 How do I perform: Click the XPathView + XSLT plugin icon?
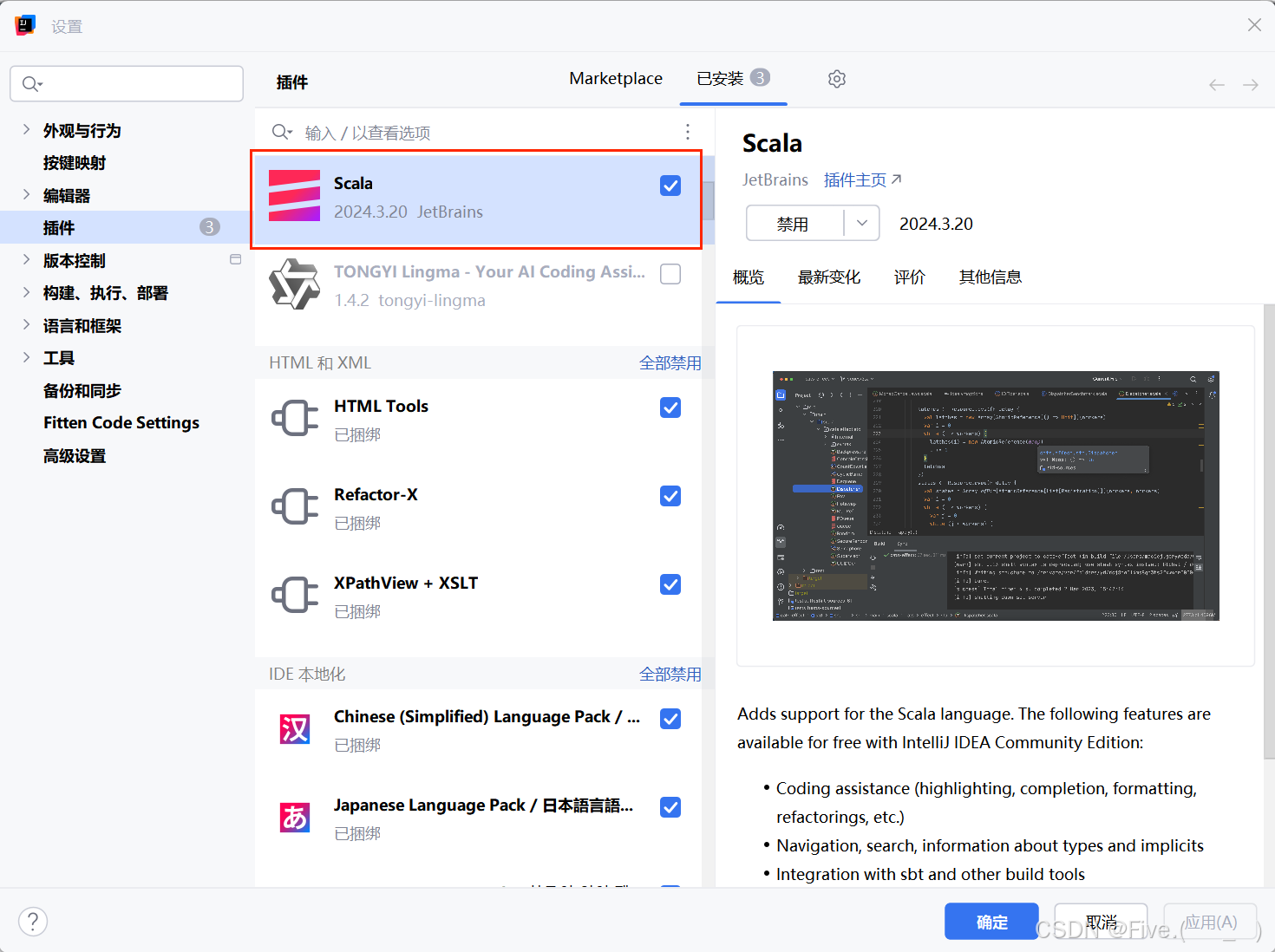(x=295, y=596)
